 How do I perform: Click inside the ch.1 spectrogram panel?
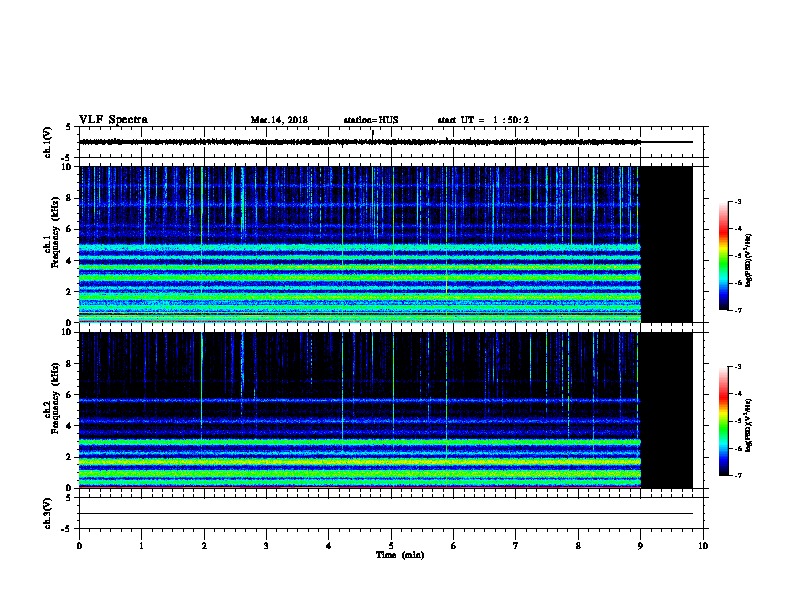point(386,244)
